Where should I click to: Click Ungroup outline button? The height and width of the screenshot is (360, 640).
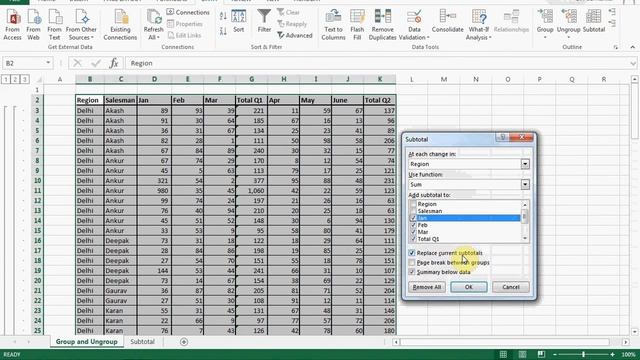[568, 24]
